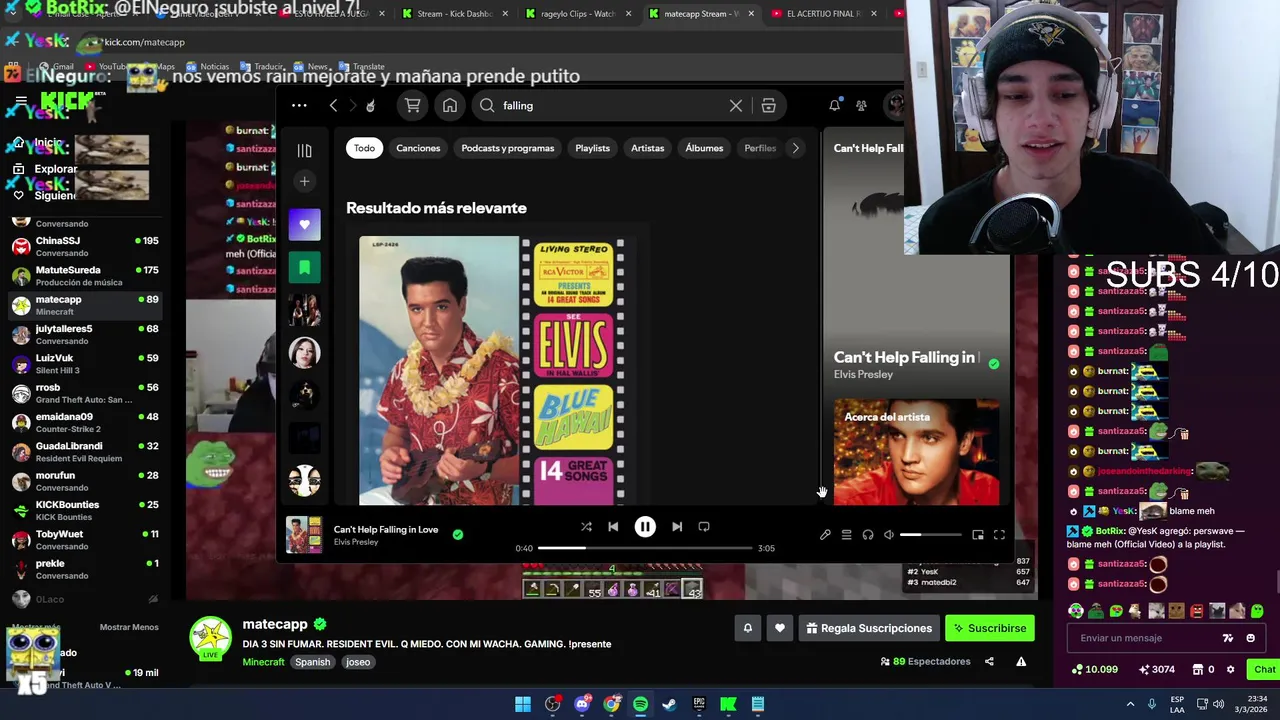The height and width of the screenshot is (720, 1280).
Task: Click the Spanish language tag
Action: (312, 662)
